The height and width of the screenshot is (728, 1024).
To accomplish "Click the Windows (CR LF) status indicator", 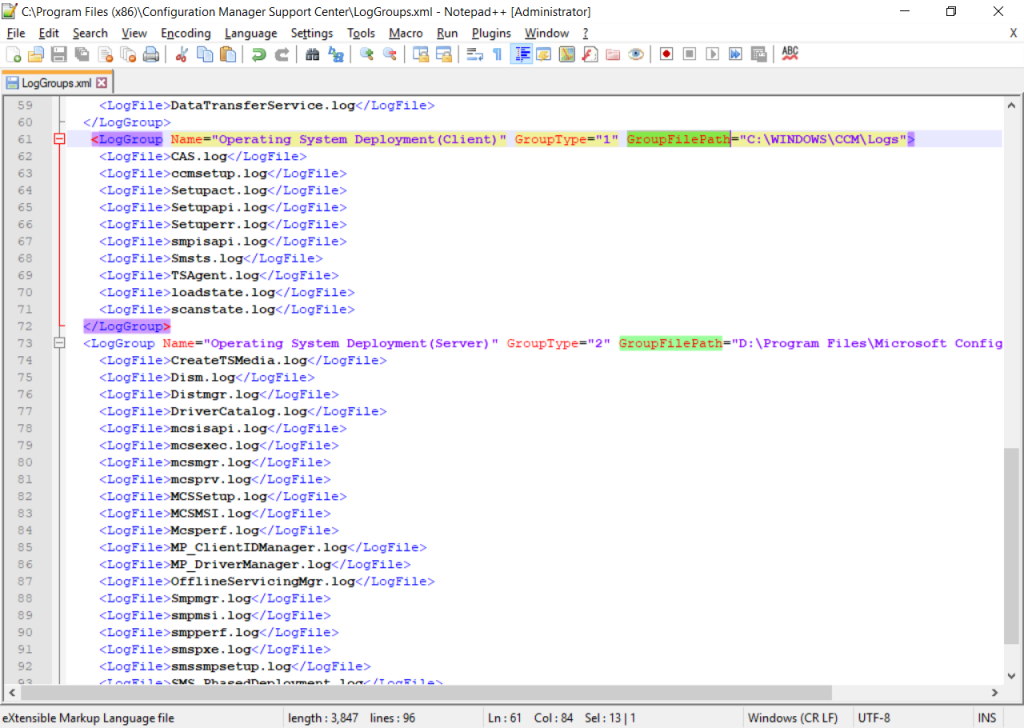I will (x=793, y=717).
